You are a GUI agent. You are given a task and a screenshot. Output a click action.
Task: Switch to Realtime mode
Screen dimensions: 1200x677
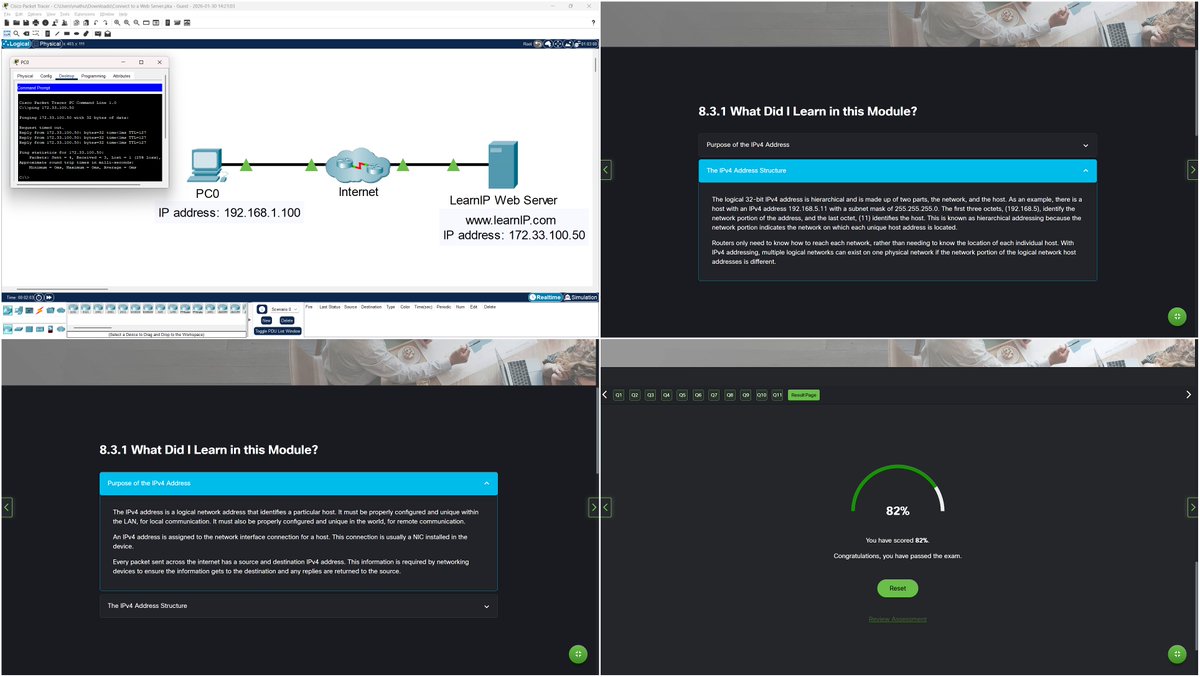click(x=545, y=297)
